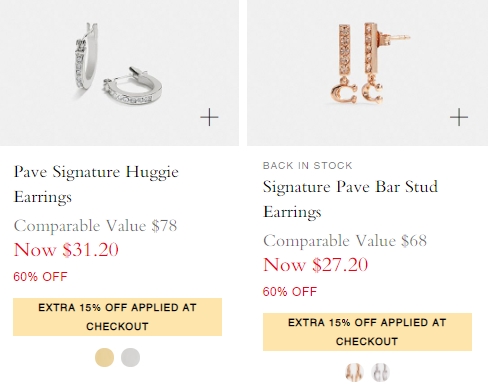Click 60% OFF label under $27.20
The width and height of the screenshot is (493, 391).
tap(290, 292)
